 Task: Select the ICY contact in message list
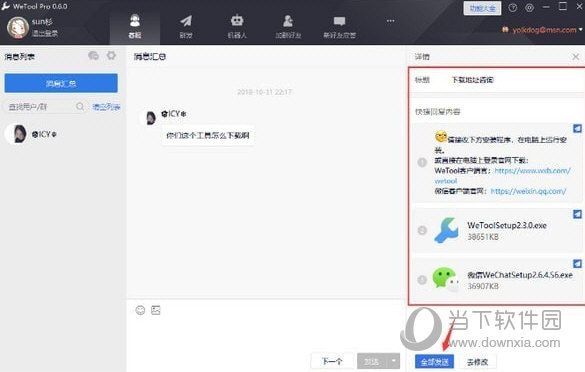coord(63,134)
